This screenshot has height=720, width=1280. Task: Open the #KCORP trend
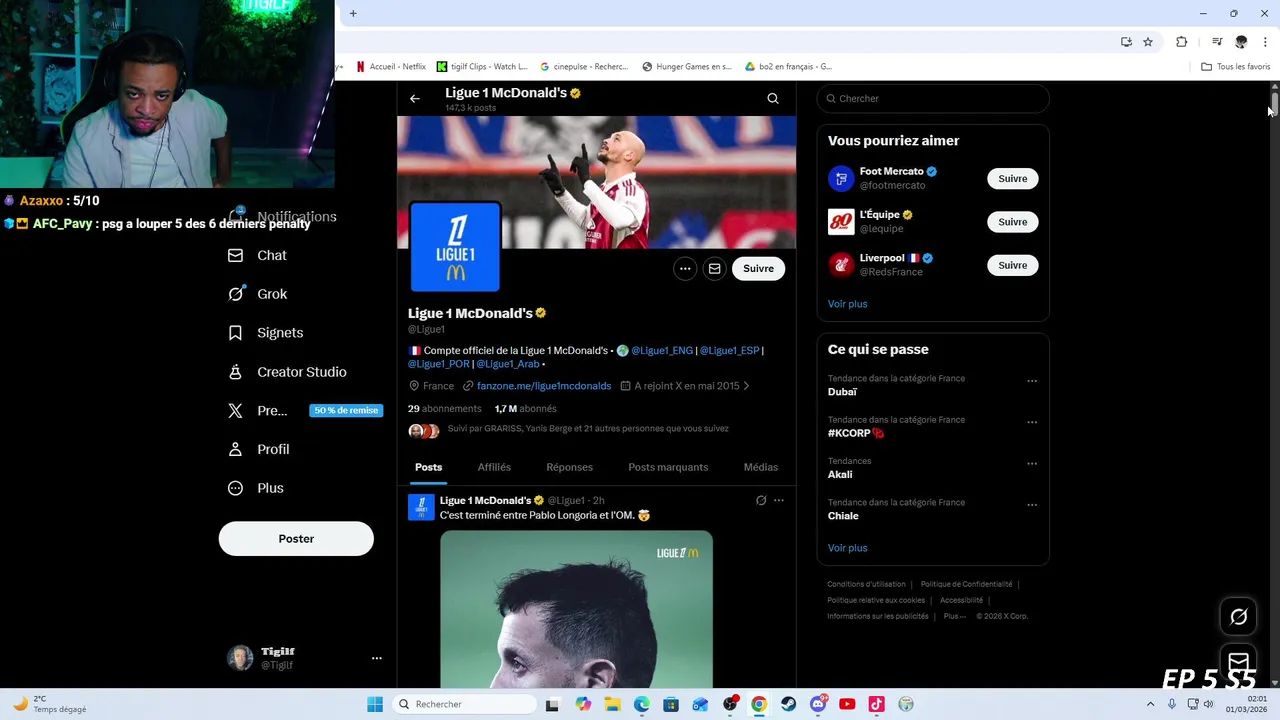tap(856, 433)
